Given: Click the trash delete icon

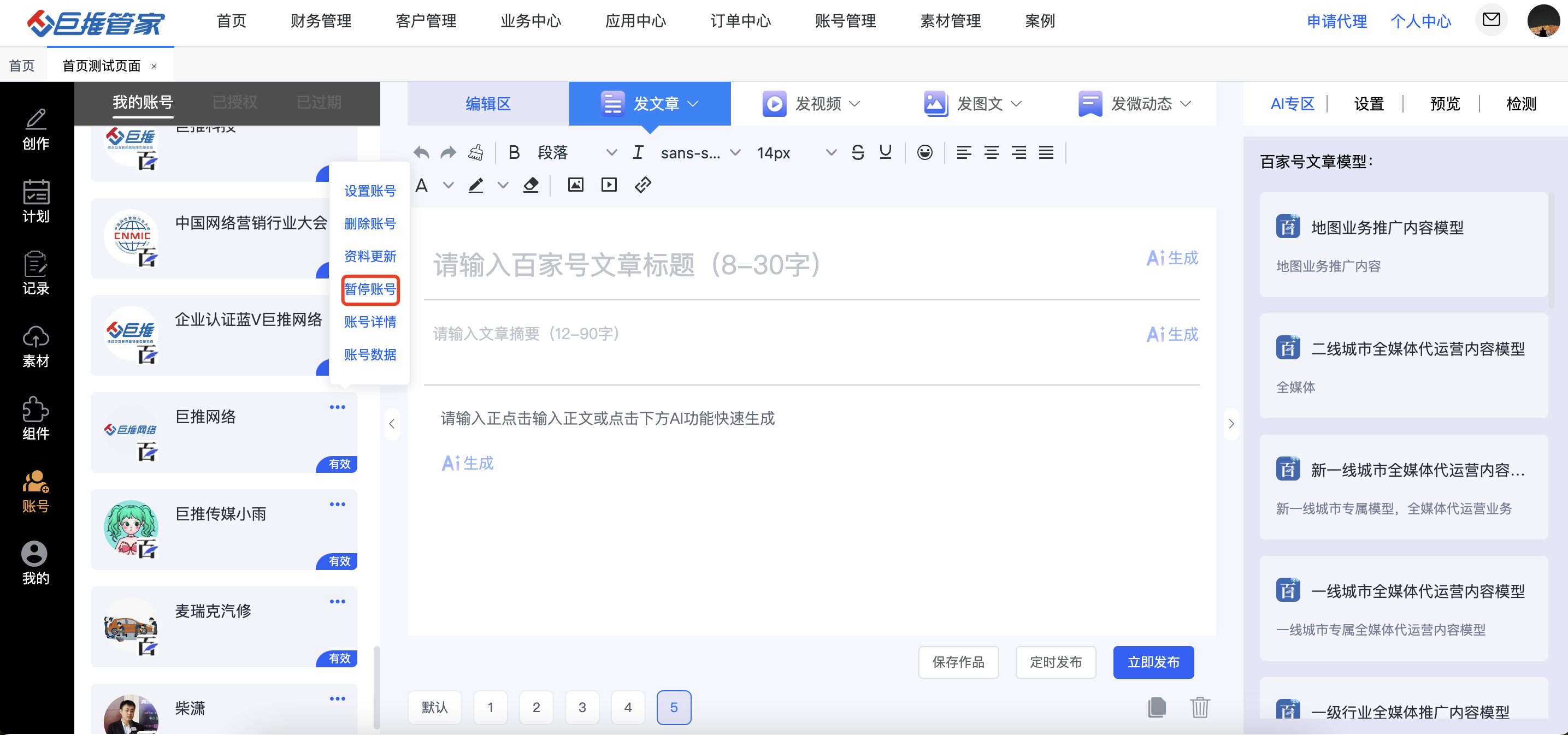Looking at the screenshot, I should (x=1200, y=707).
